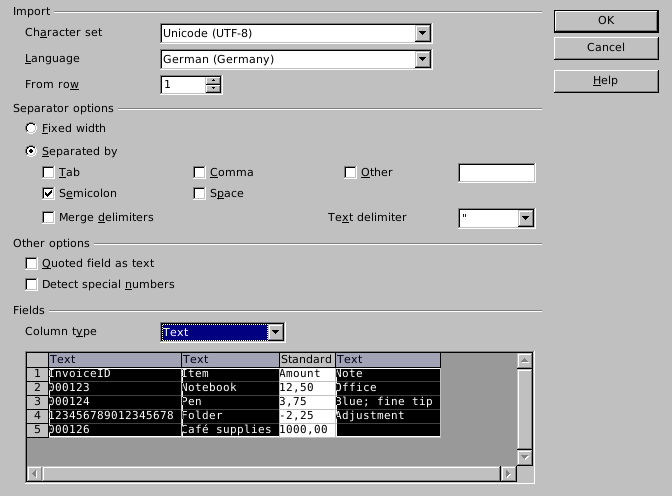The image size is (672, 496).
Task: Click the preview scroll left arrow
Action: pyautogui.click(x=34, y=474)
